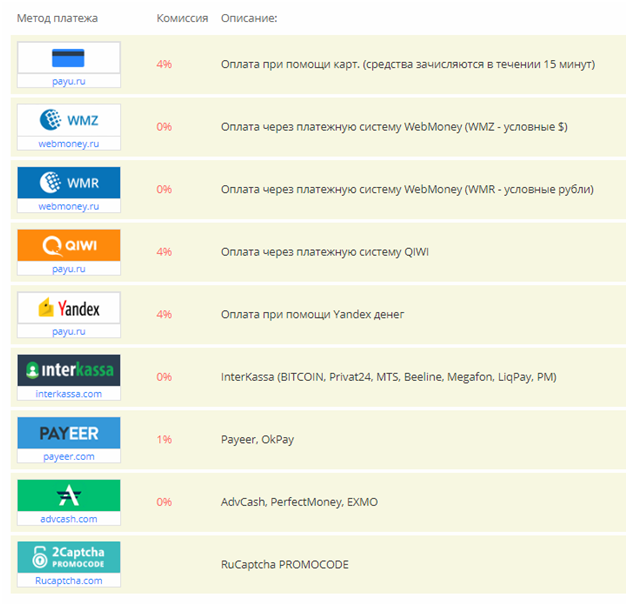Click WMR 'условные рубли' description text
Viewport: 628px width, 606px height.
point(407,189)
